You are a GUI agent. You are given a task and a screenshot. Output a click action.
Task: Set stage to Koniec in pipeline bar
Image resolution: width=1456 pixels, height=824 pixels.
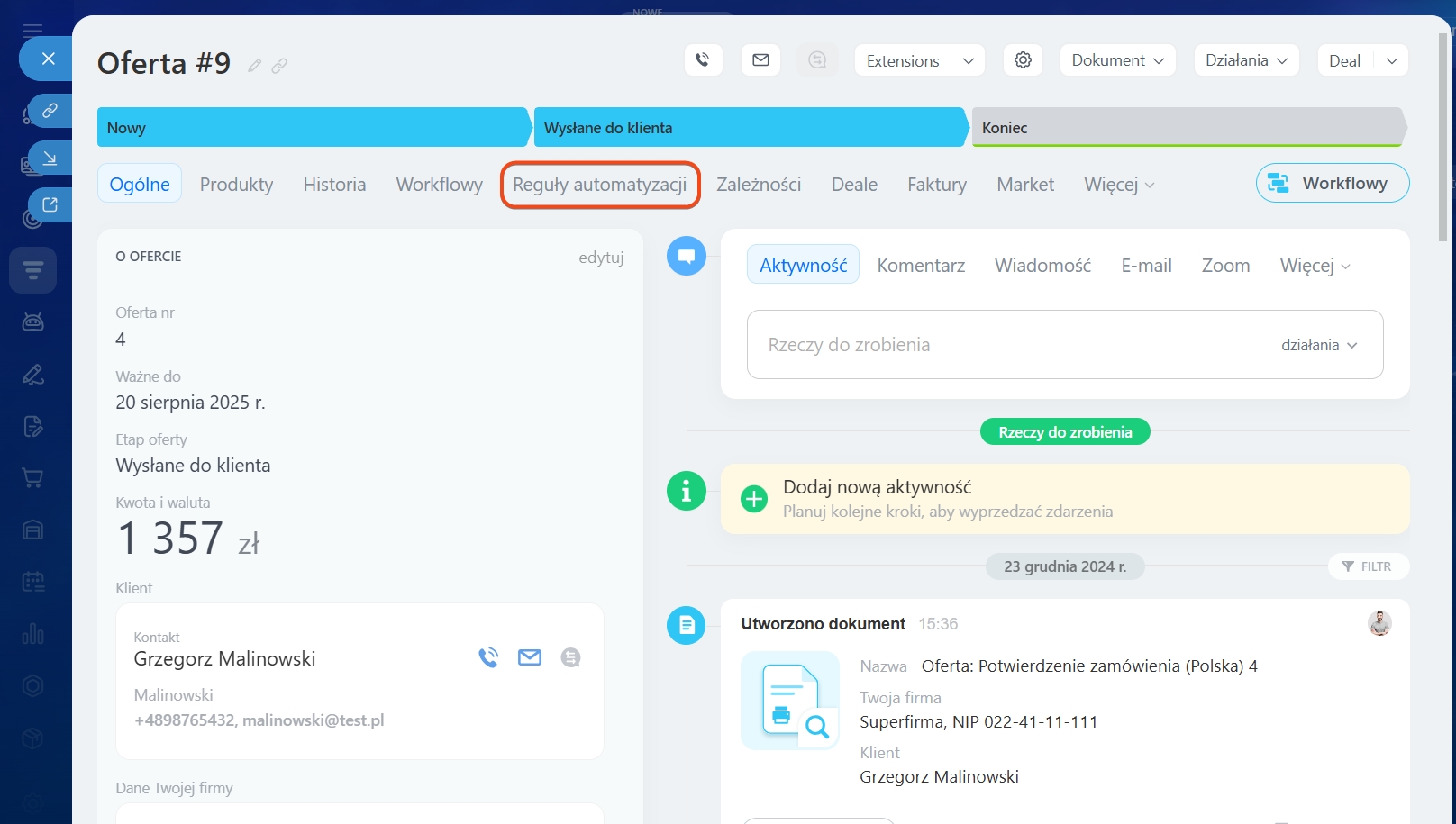tap(1186, 128)
